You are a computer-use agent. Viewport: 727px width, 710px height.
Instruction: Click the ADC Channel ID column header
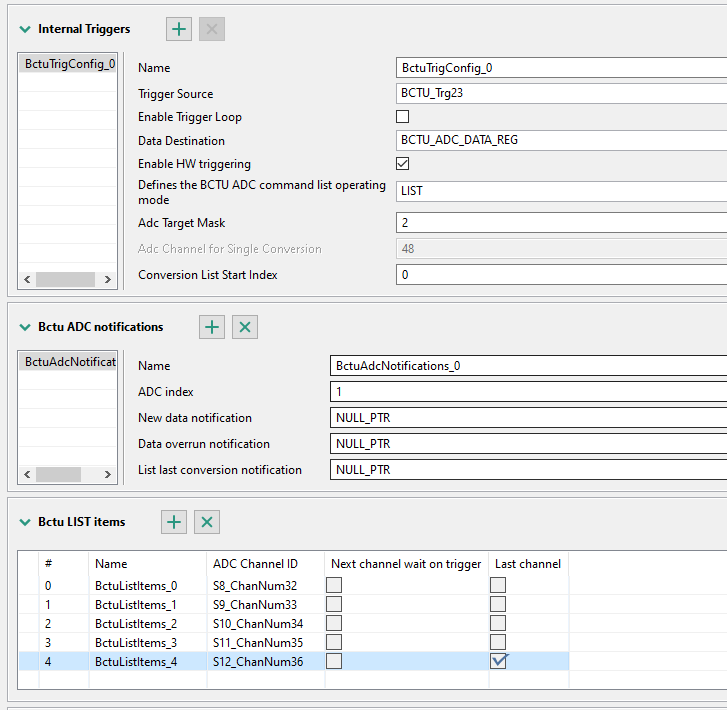click(255, 564)
